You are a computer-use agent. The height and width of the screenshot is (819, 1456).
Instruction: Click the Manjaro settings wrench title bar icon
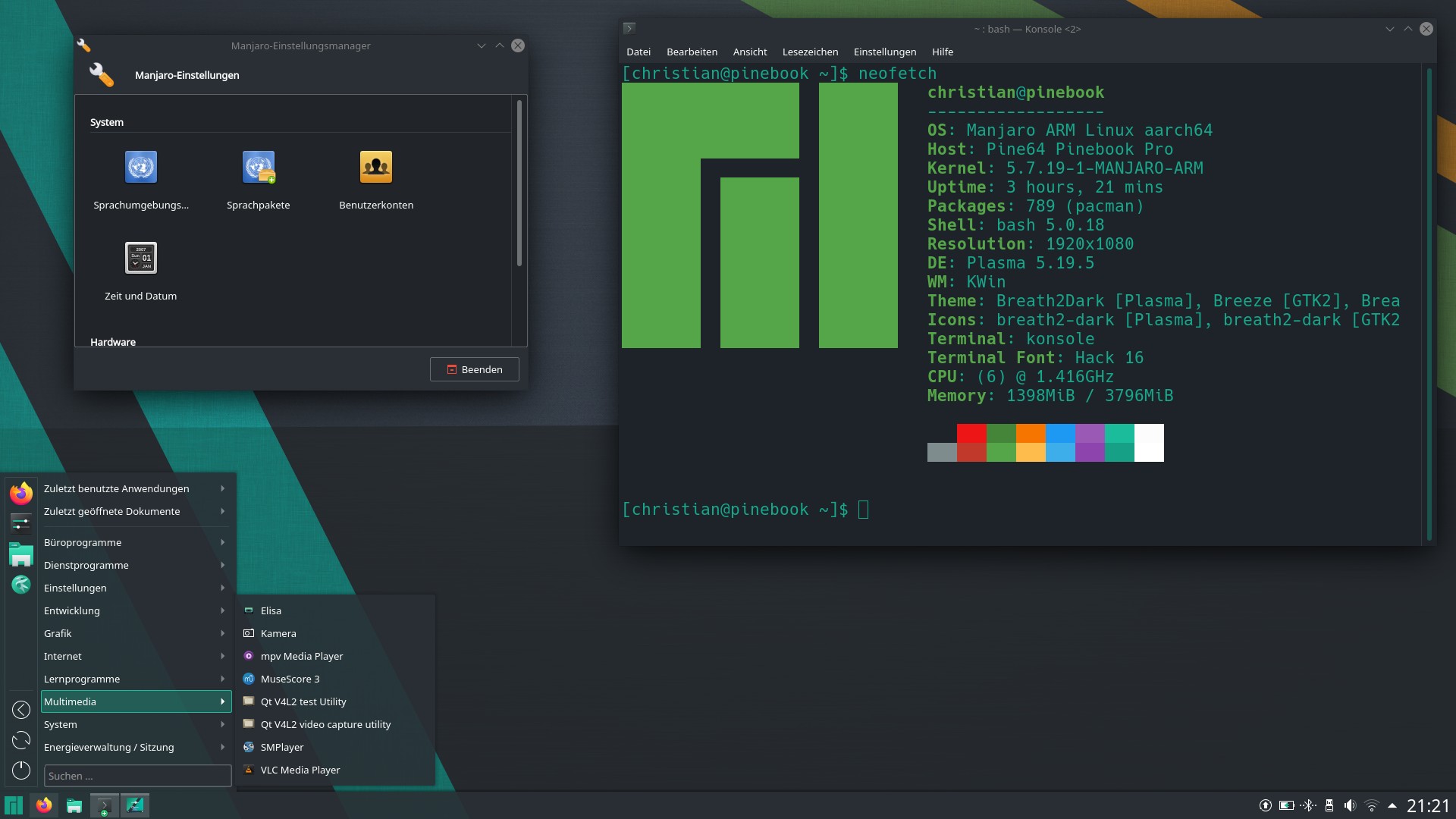click(83, 45)
